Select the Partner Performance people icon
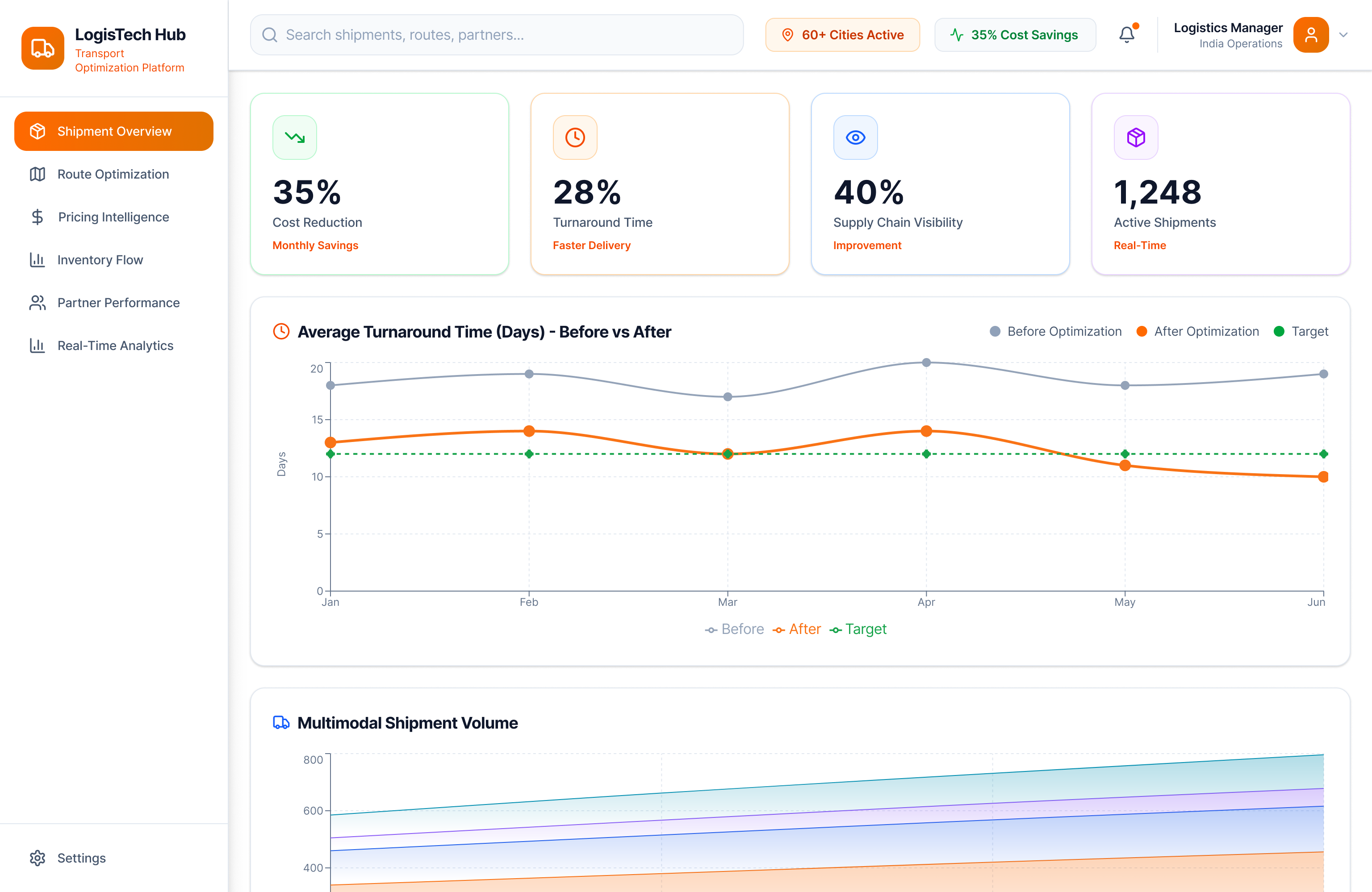Screen dimensions: 1372x892 pos(38,303)
